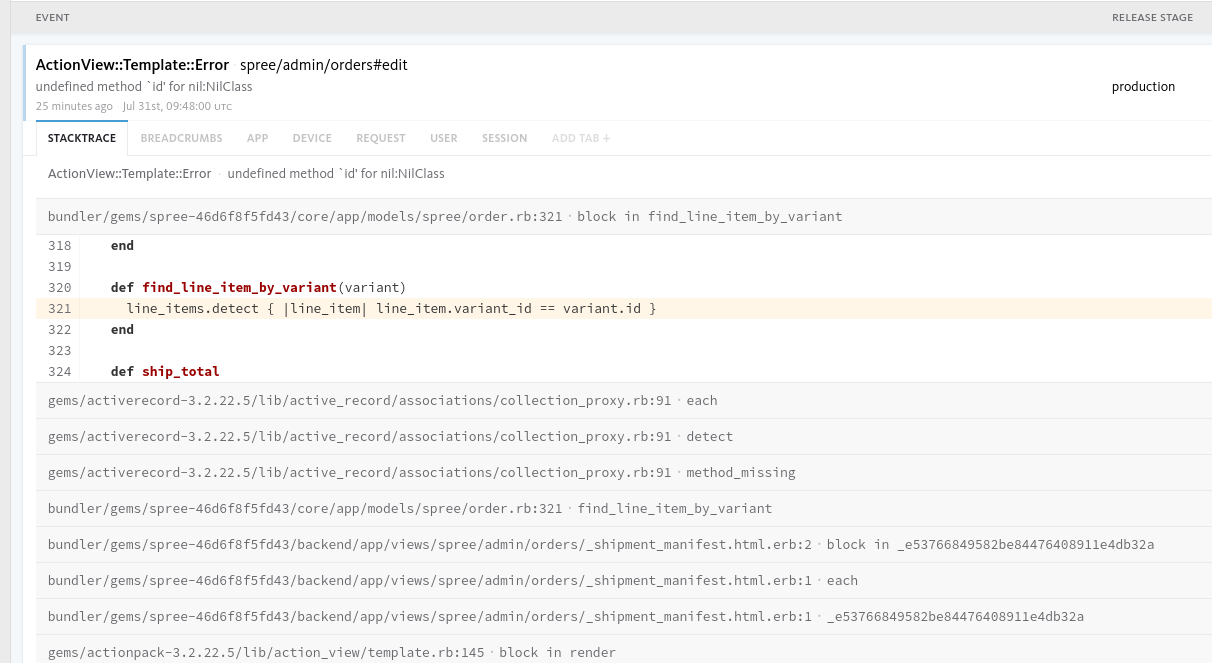Click the Event column header
Viewport: 1212px width, 663px height.
pyautogui.click(x=53, y=18)
